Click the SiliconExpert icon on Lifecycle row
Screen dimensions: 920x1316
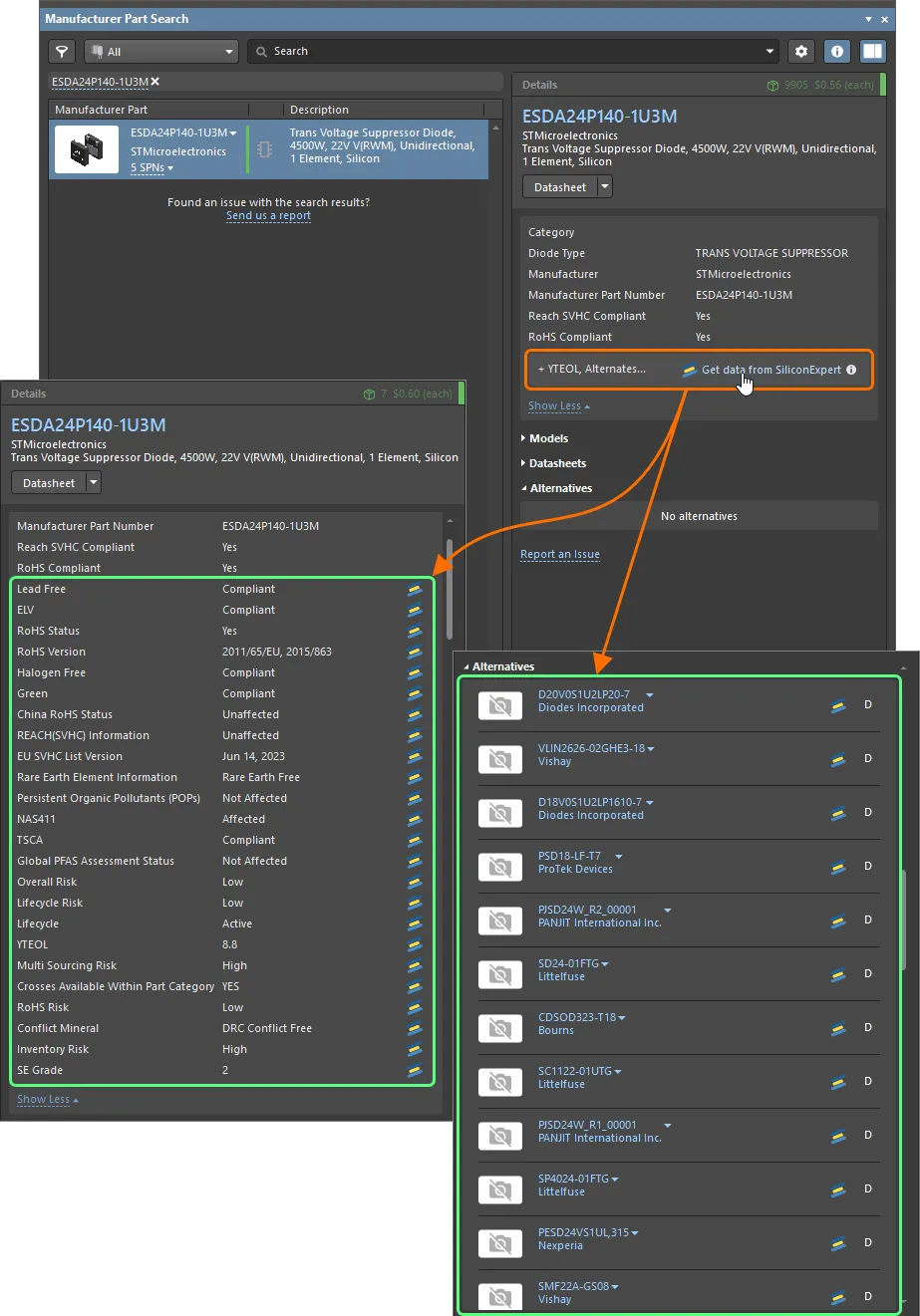coord(415,923)
